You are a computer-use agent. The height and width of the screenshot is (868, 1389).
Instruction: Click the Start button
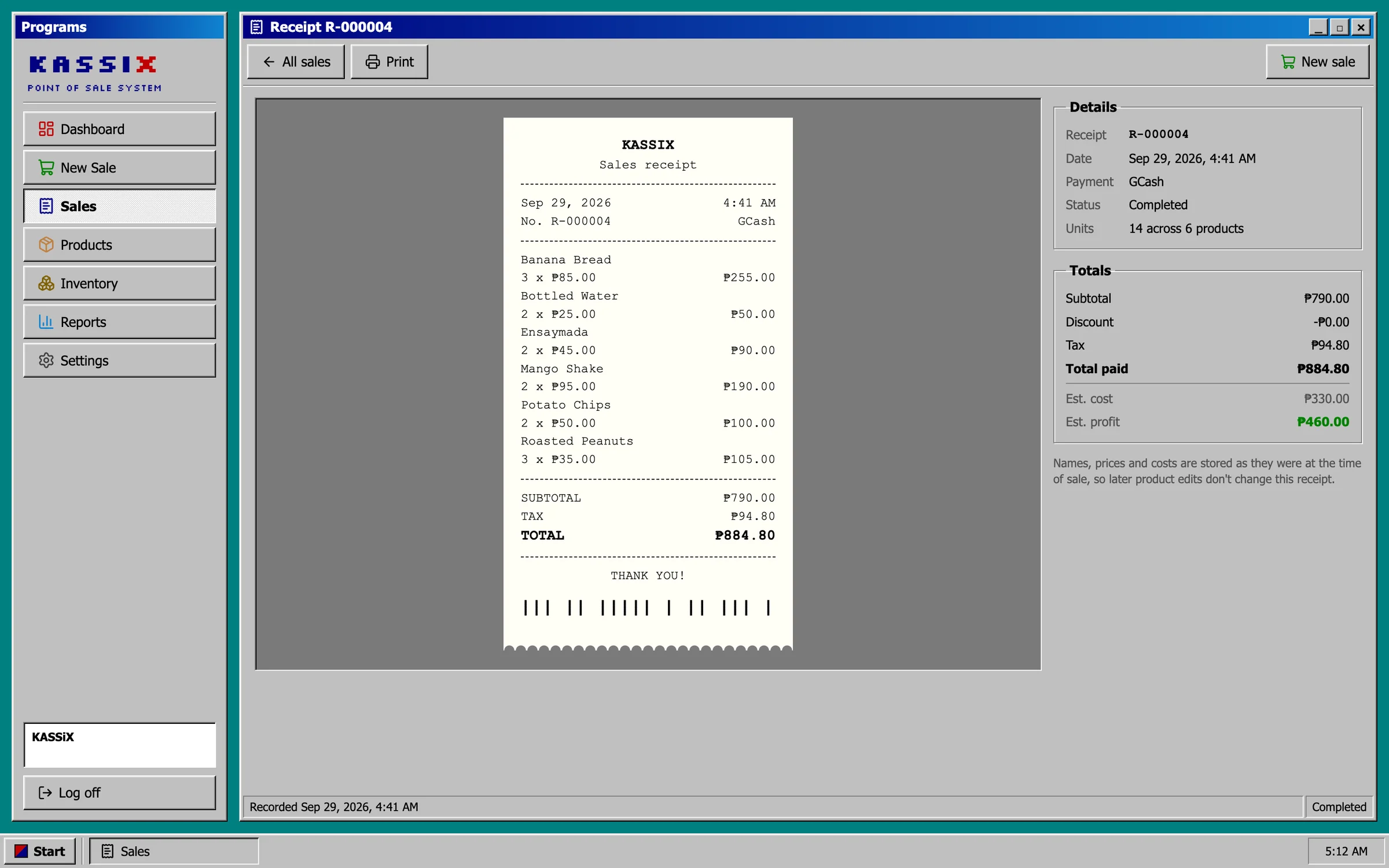pyautogui.click(x=40, y=851)
